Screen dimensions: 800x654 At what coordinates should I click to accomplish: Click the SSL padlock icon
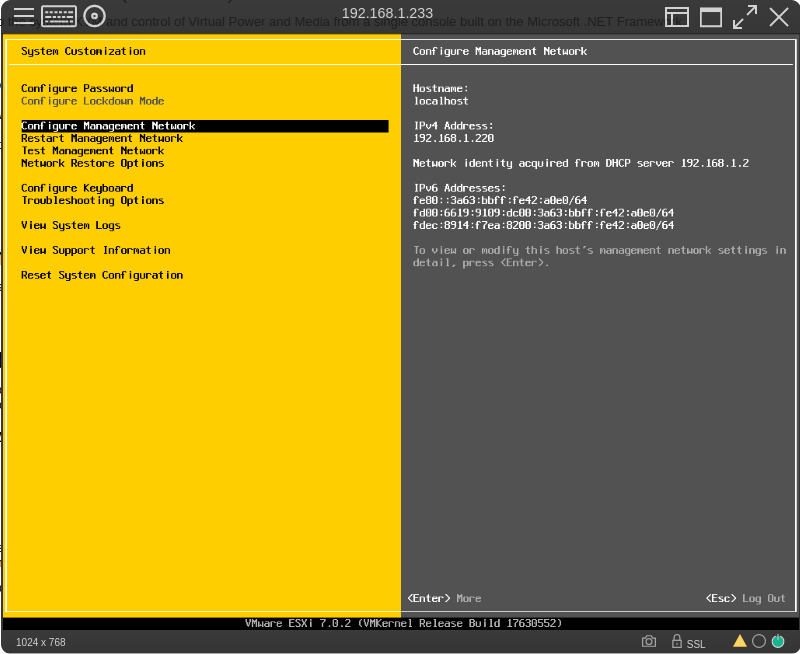pyautogui.click(x=677, y=641)
